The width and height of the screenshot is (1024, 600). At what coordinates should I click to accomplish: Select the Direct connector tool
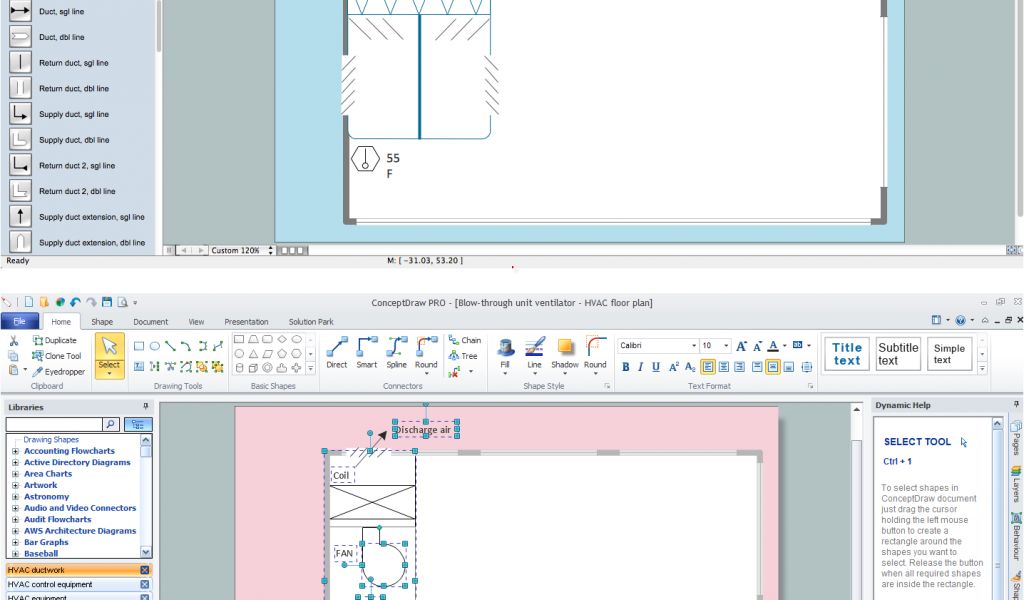[x=337, y=351]
